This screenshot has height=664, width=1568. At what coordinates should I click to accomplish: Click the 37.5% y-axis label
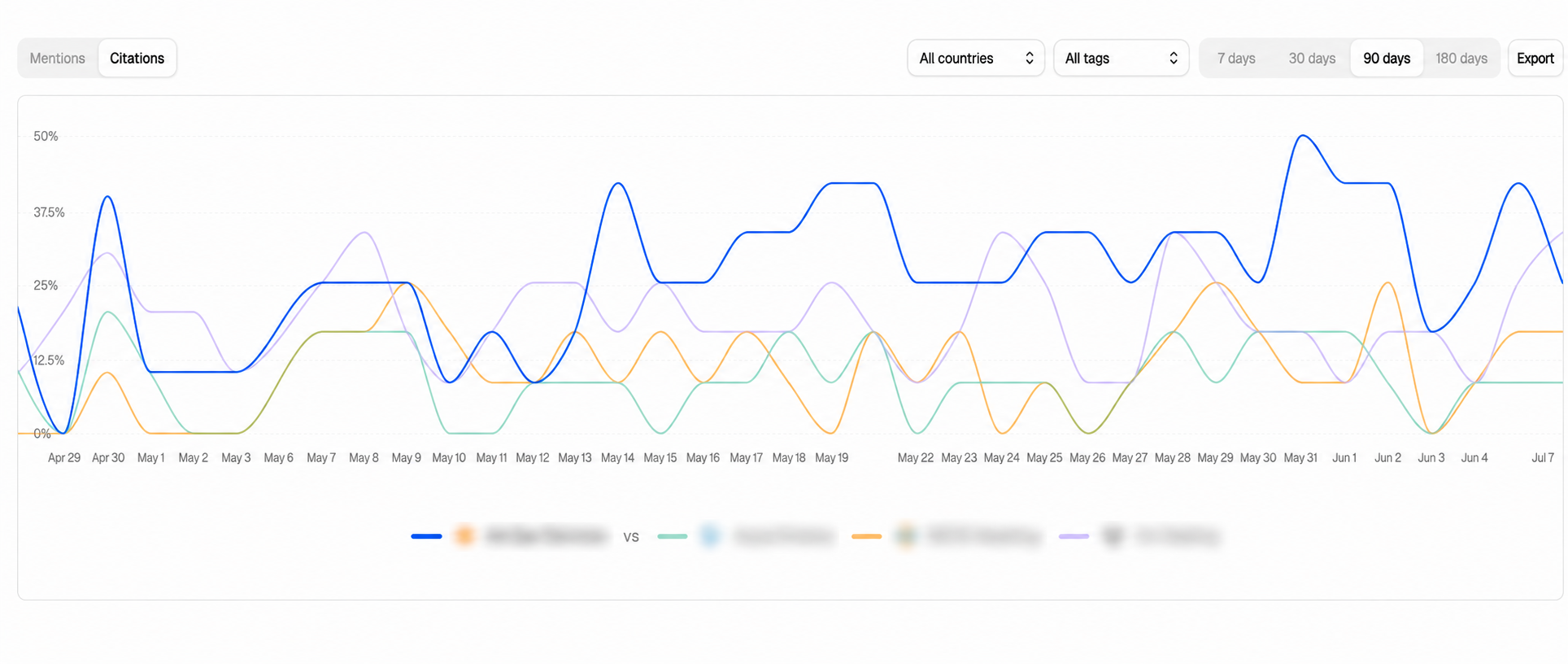49,212
